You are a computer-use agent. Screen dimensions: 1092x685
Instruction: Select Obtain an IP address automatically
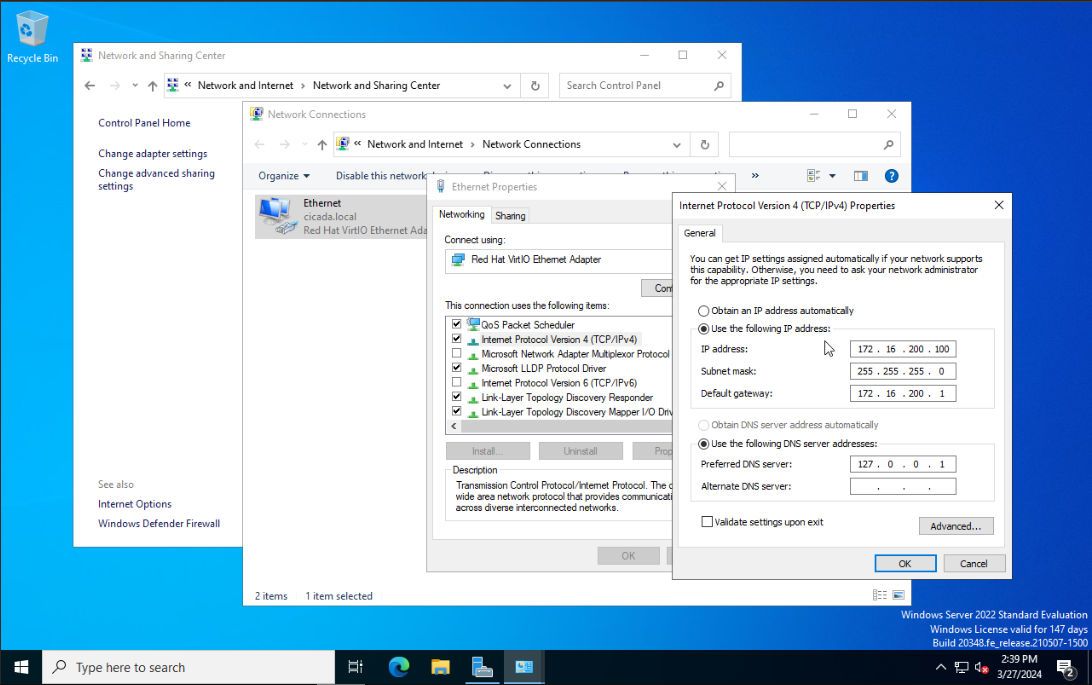point(703,310)
